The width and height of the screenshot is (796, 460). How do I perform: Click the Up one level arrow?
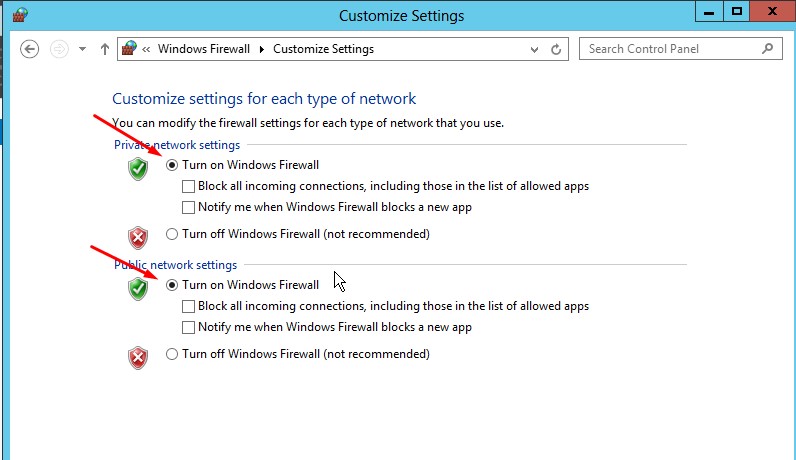tap(105, 49)
